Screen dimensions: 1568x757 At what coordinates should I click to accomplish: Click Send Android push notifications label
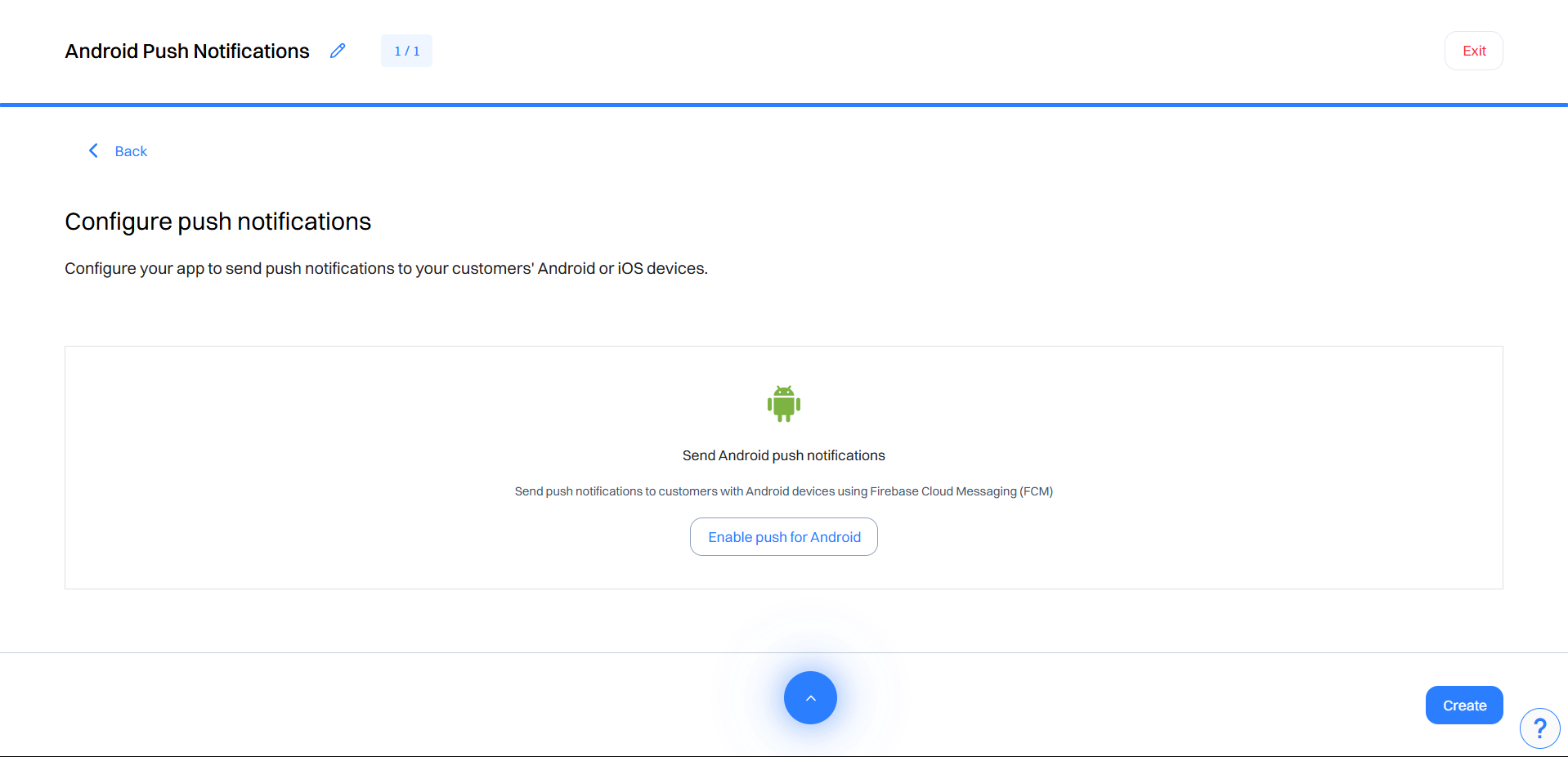coord(784,455)
